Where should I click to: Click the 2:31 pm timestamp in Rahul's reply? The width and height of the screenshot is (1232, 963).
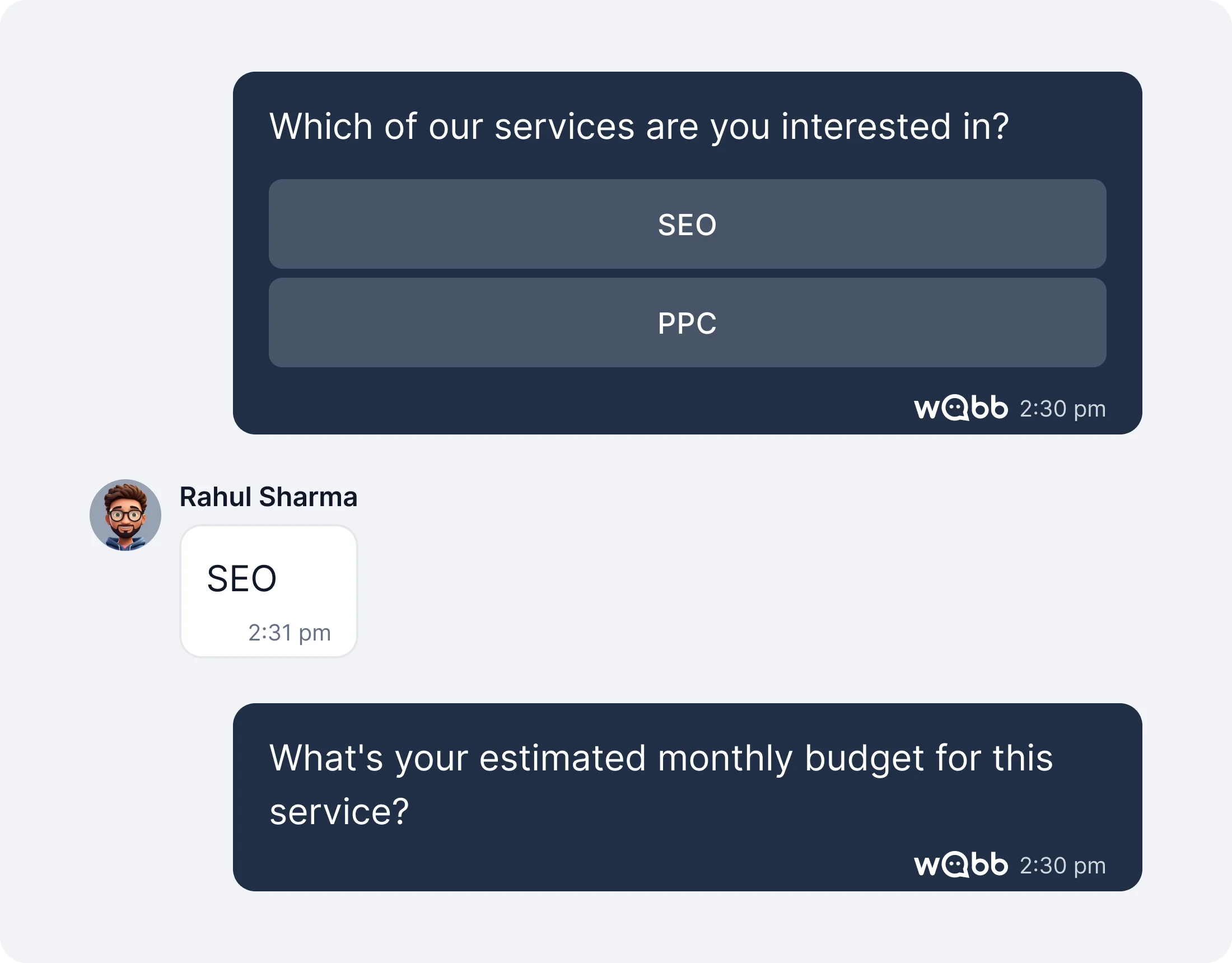[x=290, y=633]
